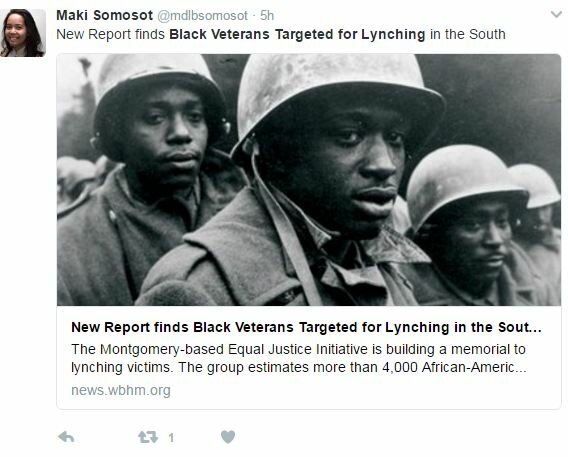
Task: Select the tweet text above the card
Action: point(281,34)
